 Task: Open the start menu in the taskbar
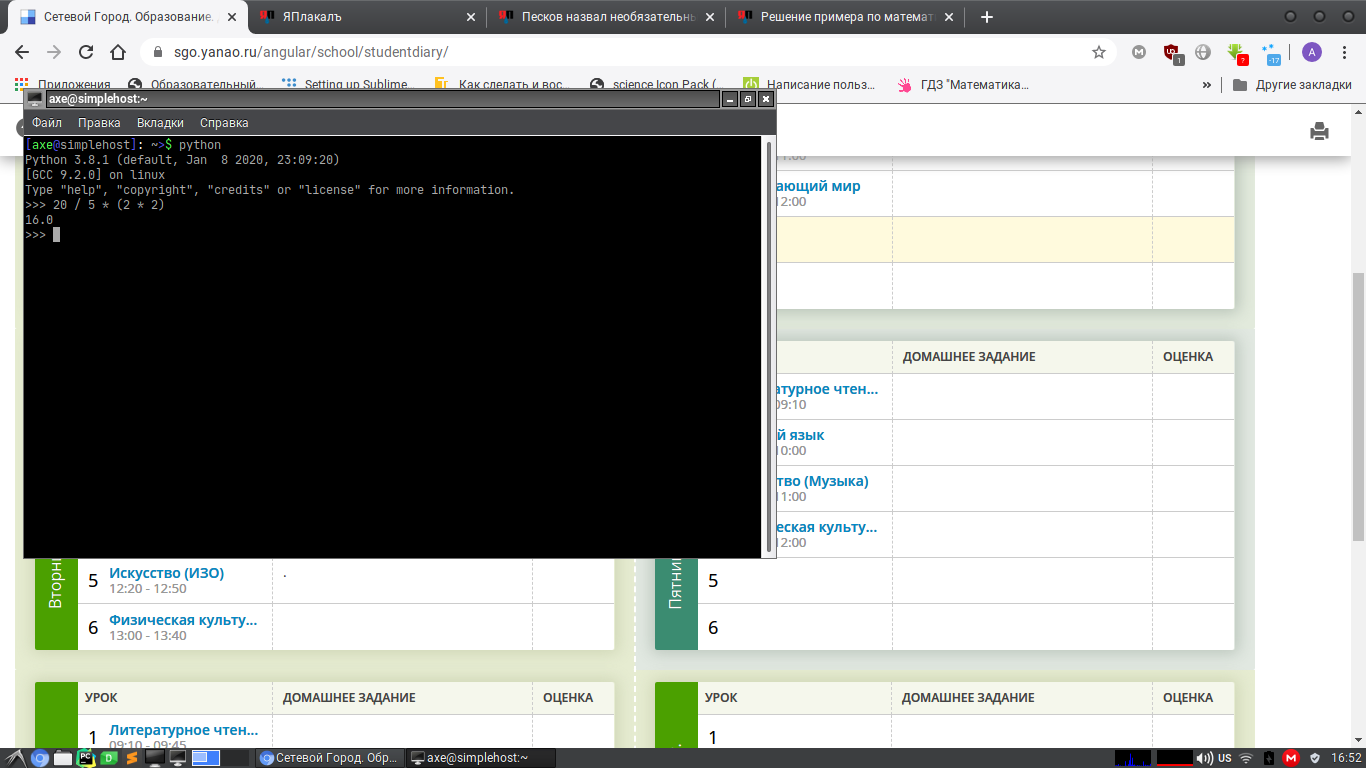point(17,758)
